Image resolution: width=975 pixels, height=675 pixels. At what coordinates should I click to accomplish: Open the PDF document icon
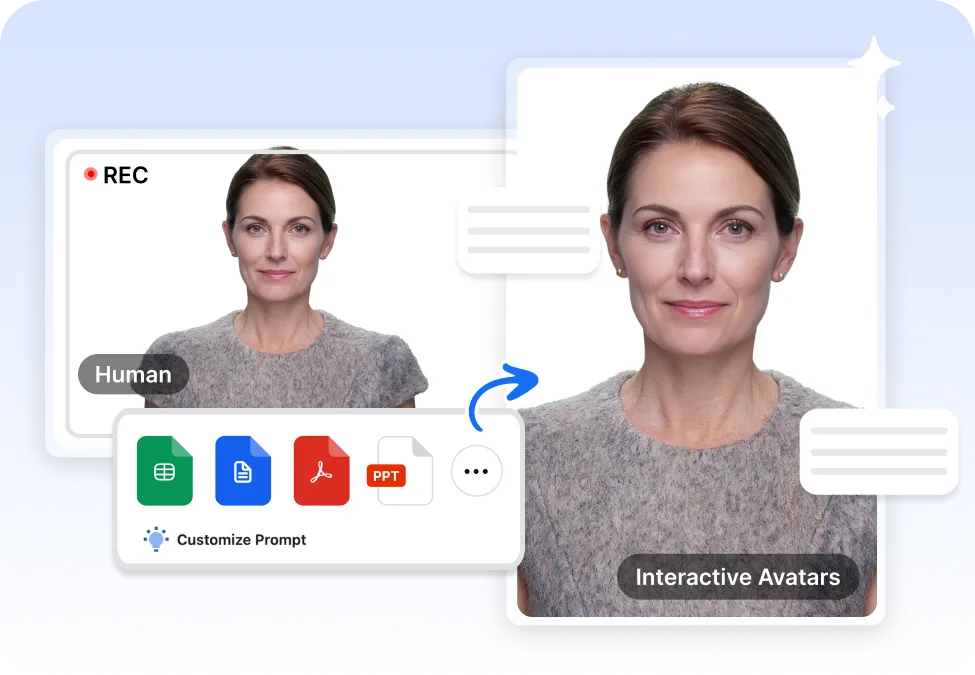point(321,471)
